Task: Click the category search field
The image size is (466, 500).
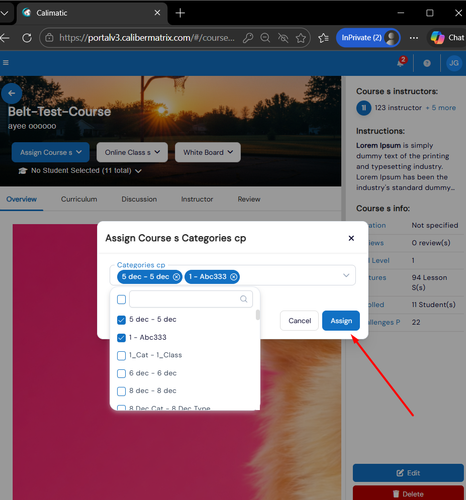Action: coord(191,299)
